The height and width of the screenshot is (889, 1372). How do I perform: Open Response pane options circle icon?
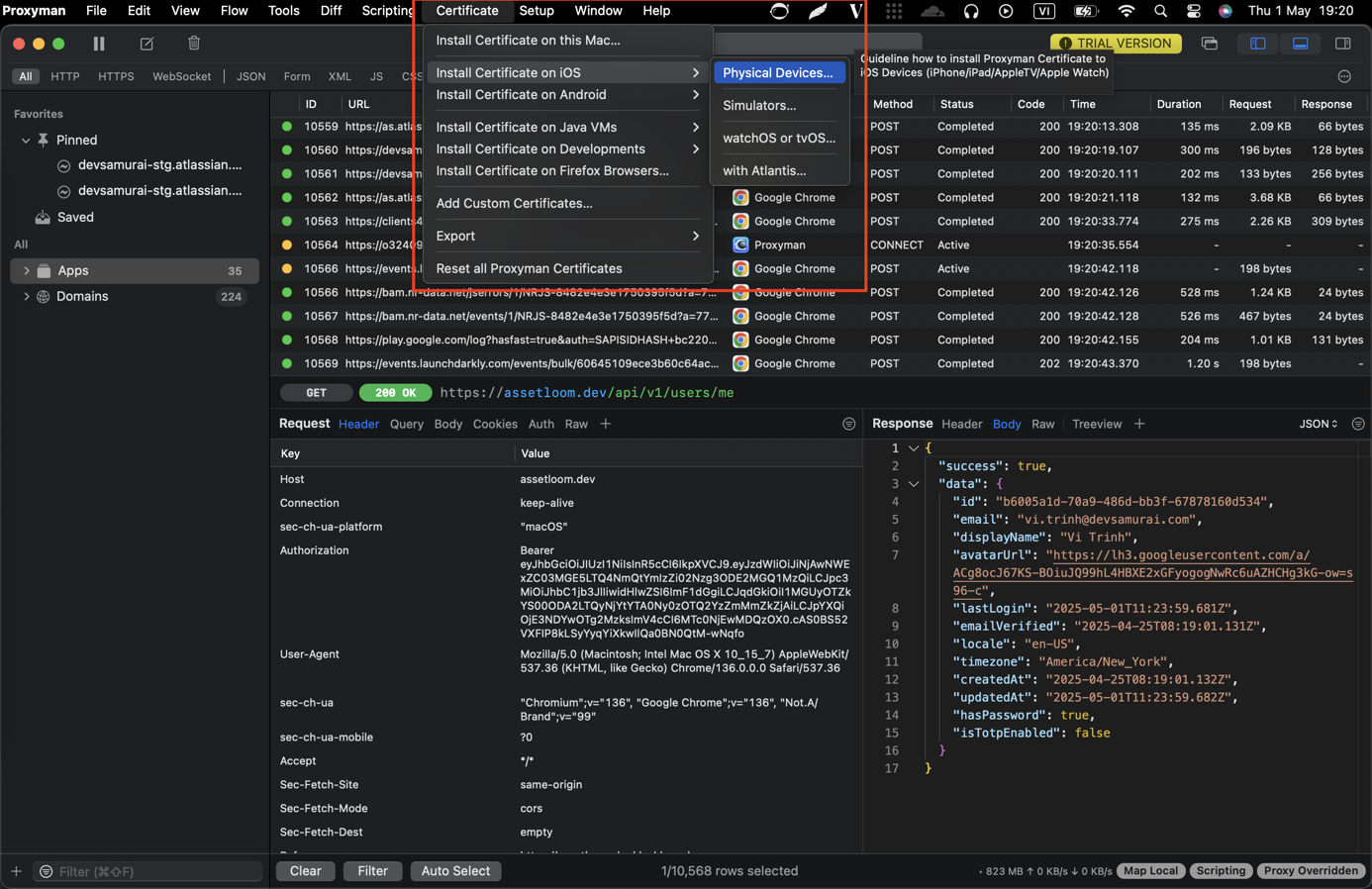tap(1358, 424)
